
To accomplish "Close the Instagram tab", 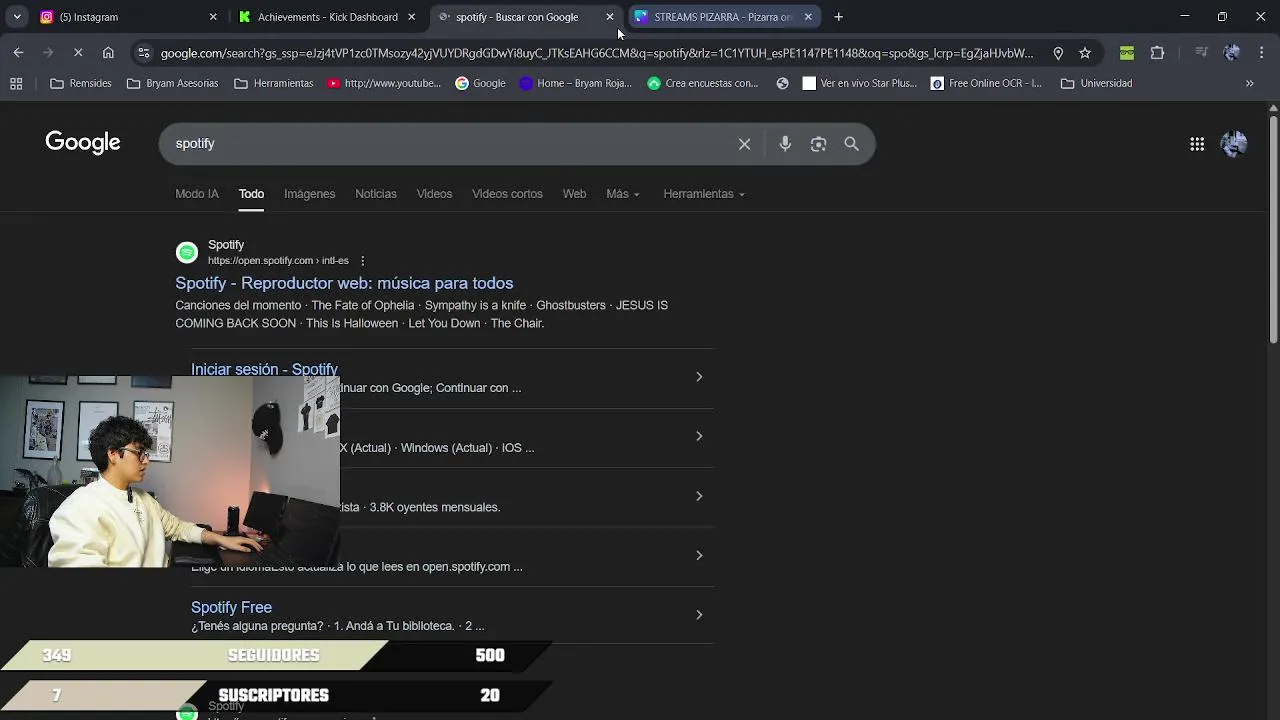I will coord(213,17).
